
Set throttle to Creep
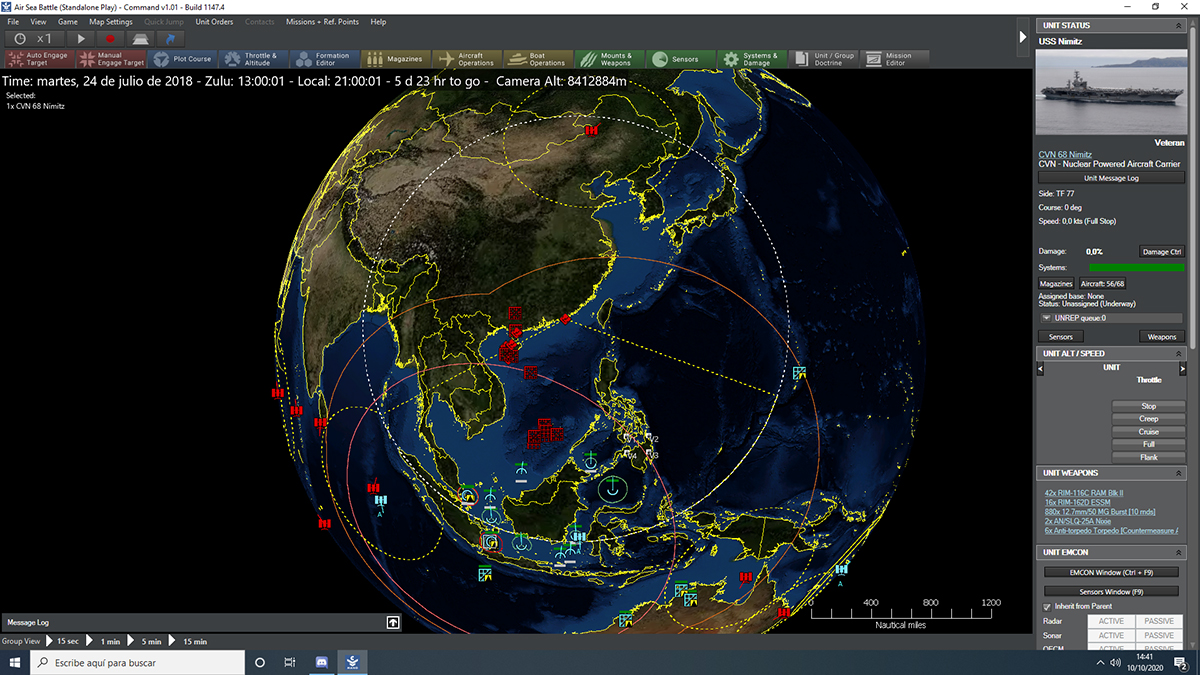point(1148,419)
